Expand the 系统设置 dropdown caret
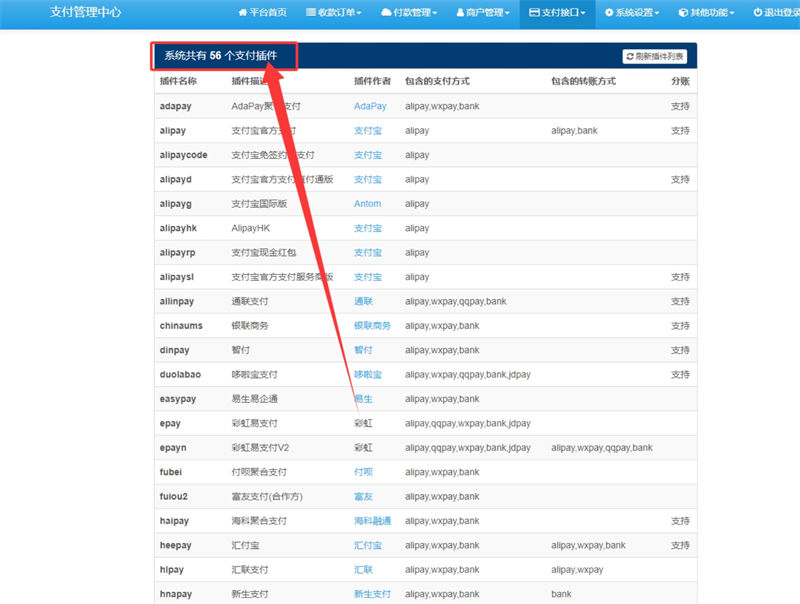 point(659,14)
